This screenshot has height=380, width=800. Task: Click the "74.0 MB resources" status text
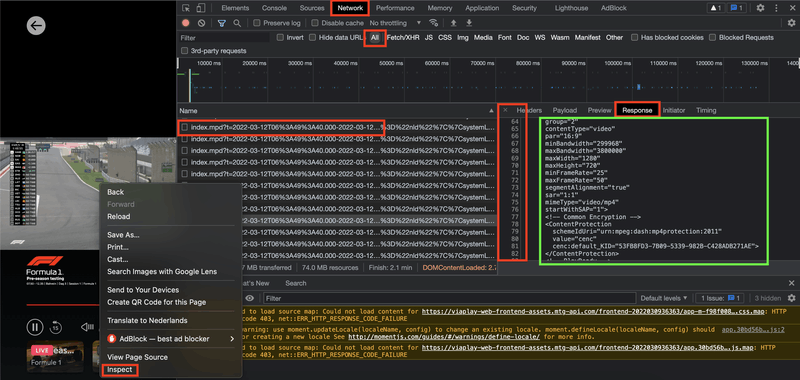point(330,267)
